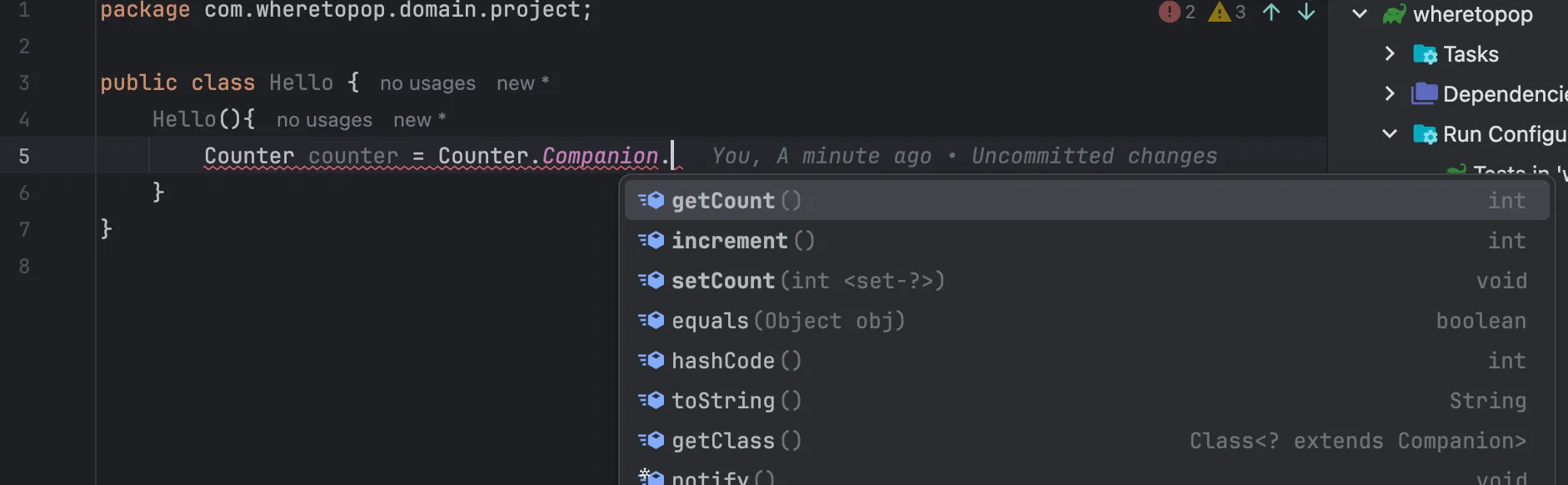This screenshot has height=485, width=1568.
Task: Go to previous highlighted error arrow
Action: pos(1271,12)
